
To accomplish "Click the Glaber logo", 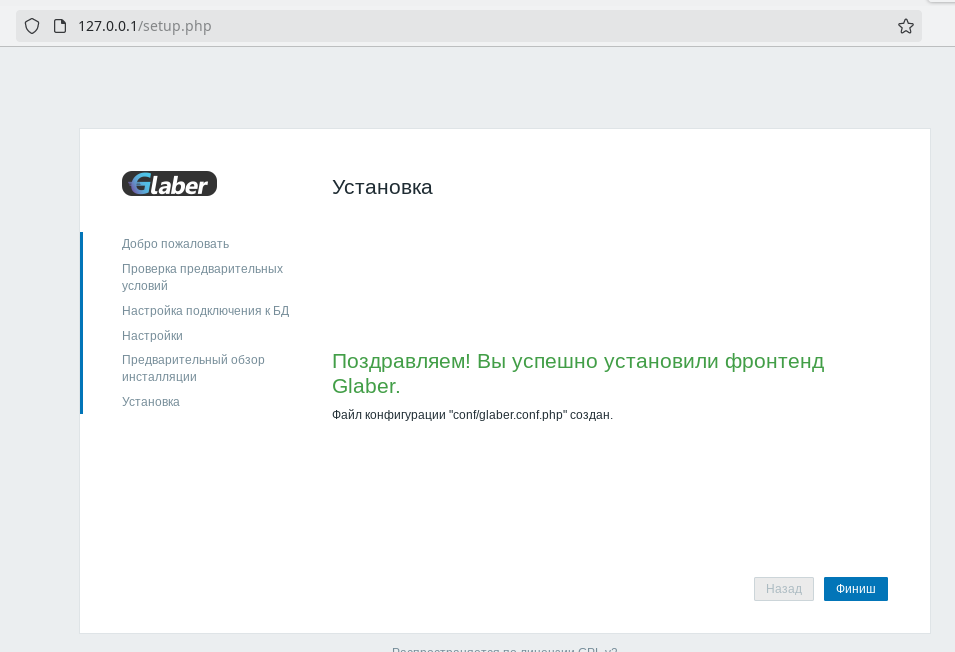I will [x=169, y=184].
